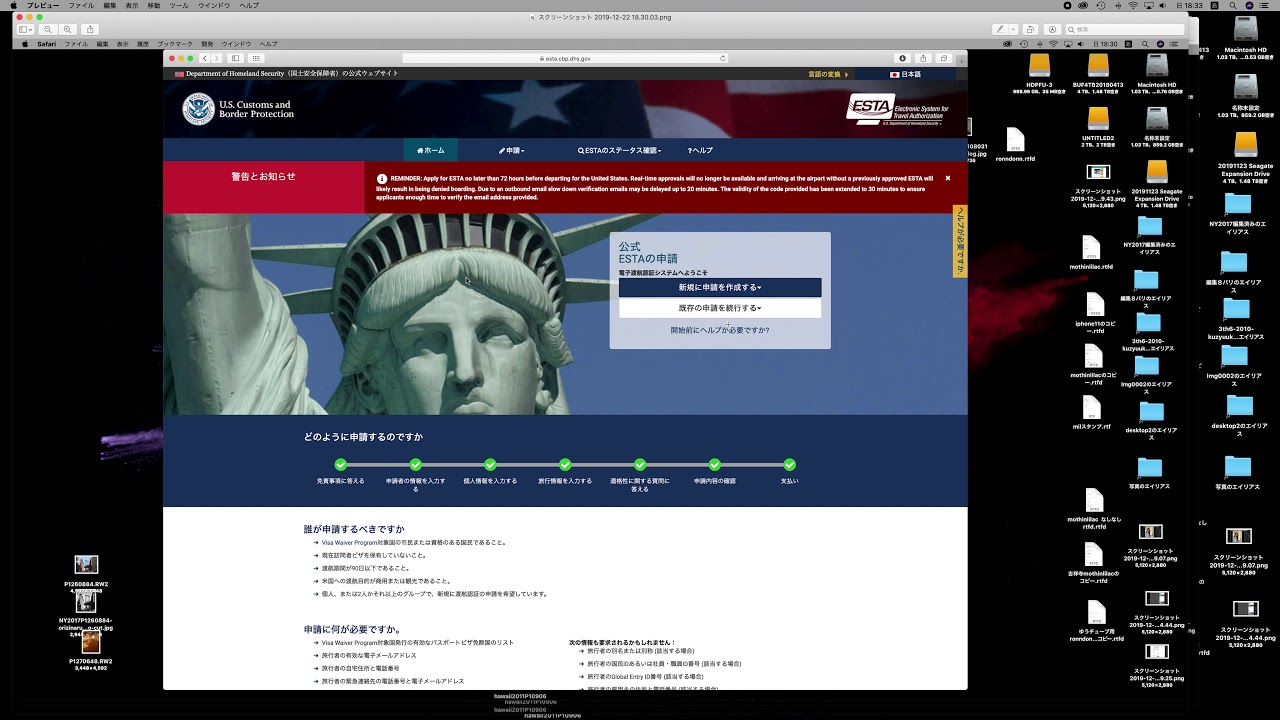Add a new Safari tab with the plus button

click(x=961, y=59)
